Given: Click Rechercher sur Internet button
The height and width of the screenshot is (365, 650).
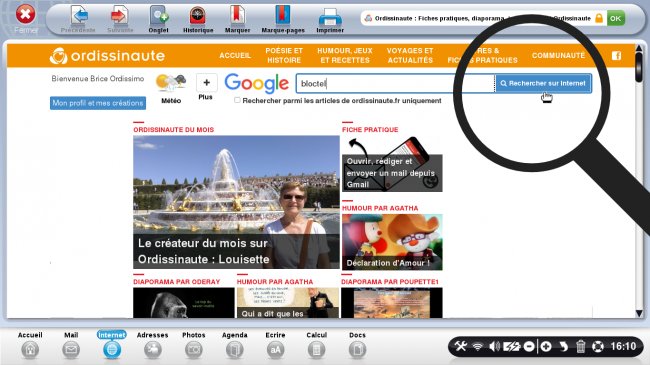Looking at the screenshot, I should pos(543,83).
